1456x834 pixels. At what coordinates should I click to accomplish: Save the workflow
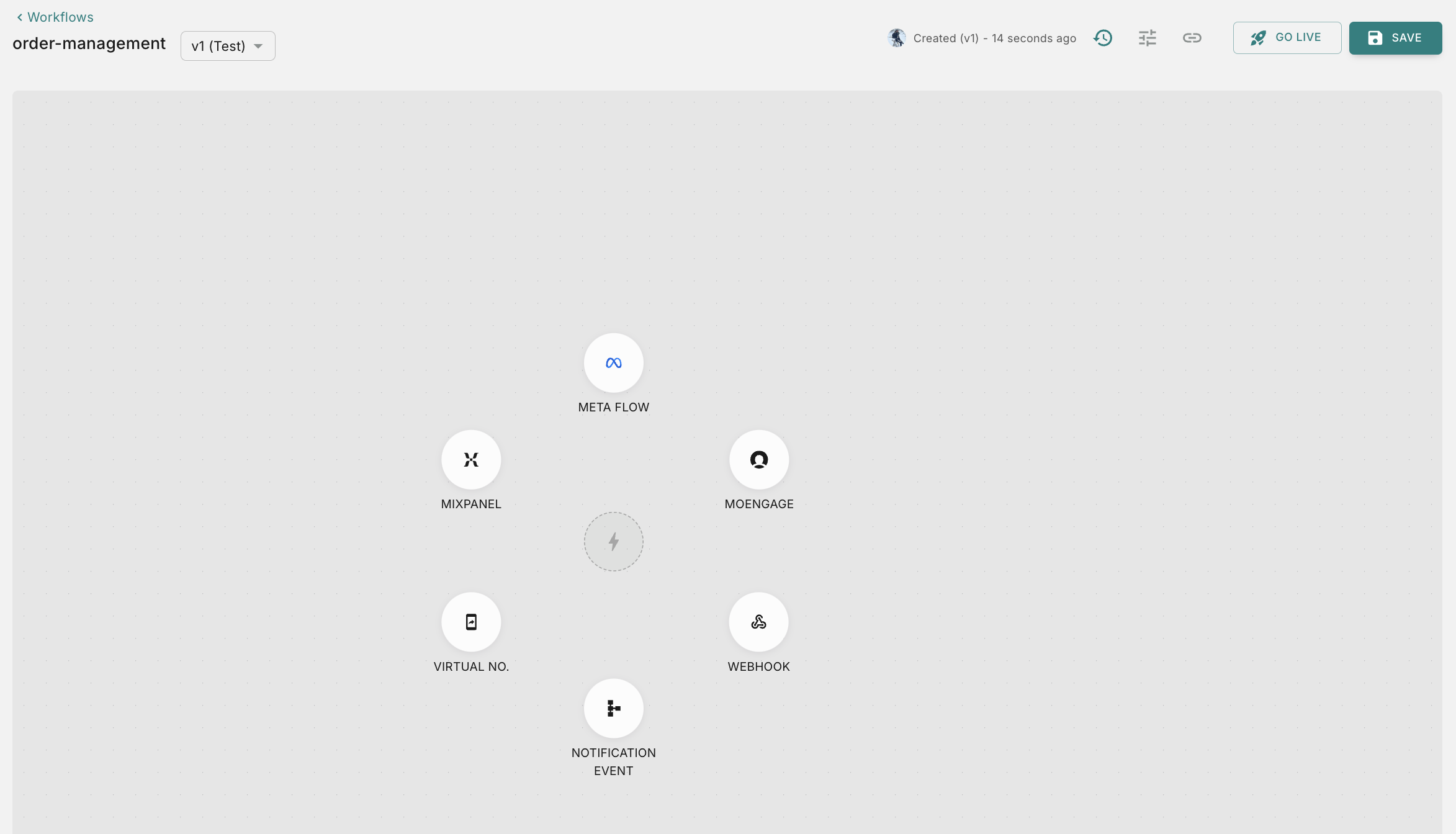[1395, 38]
